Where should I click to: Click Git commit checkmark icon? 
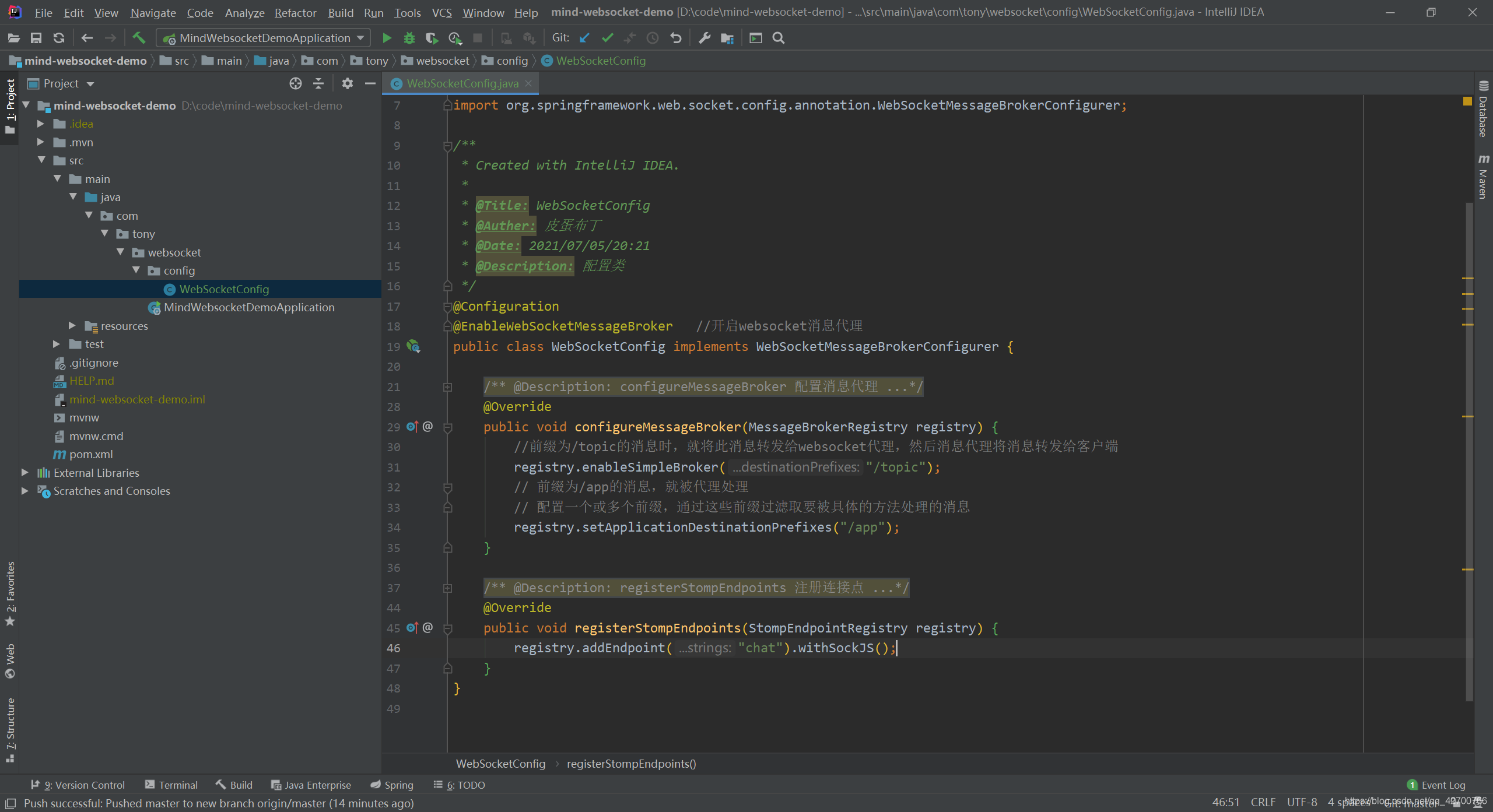[607, 38]
